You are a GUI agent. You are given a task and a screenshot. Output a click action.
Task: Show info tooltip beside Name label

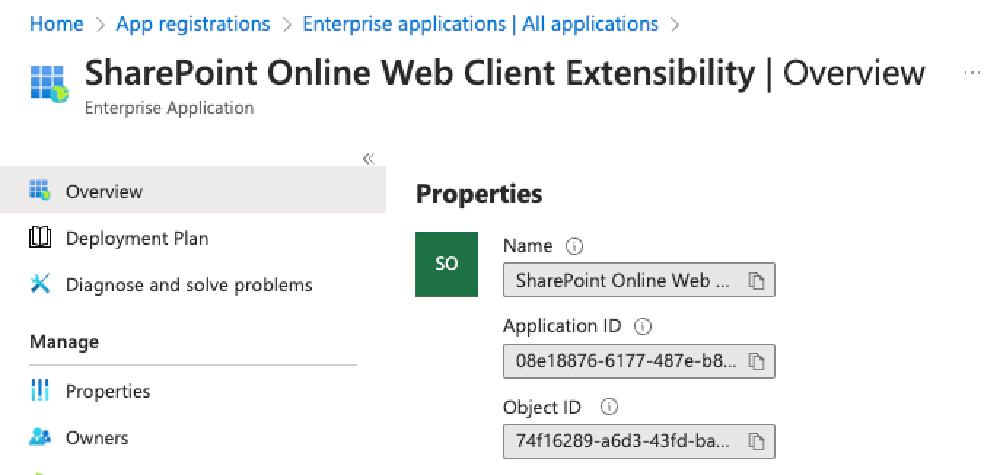pos(575,246)
